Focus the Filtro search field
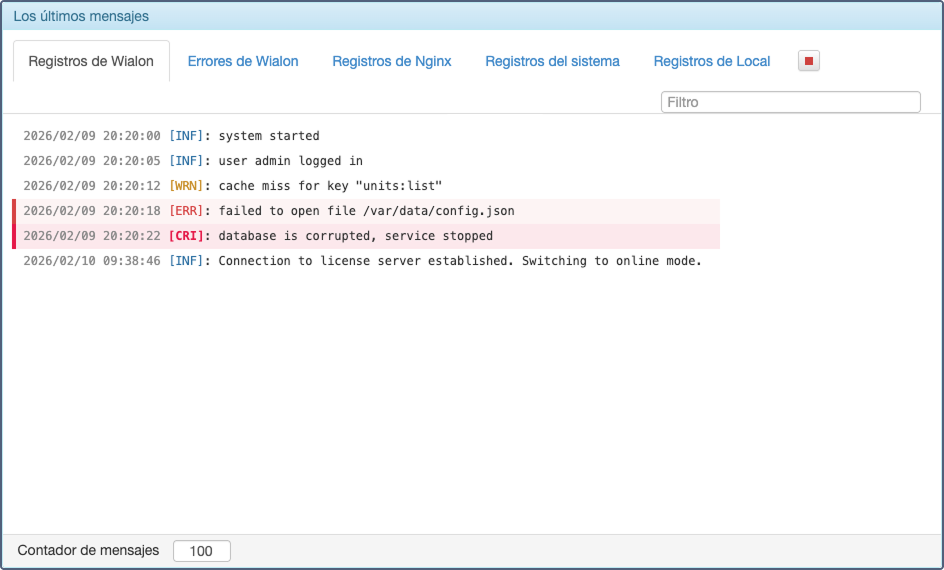The width and height of the screenshot is (944, 570). click(790, 102)
